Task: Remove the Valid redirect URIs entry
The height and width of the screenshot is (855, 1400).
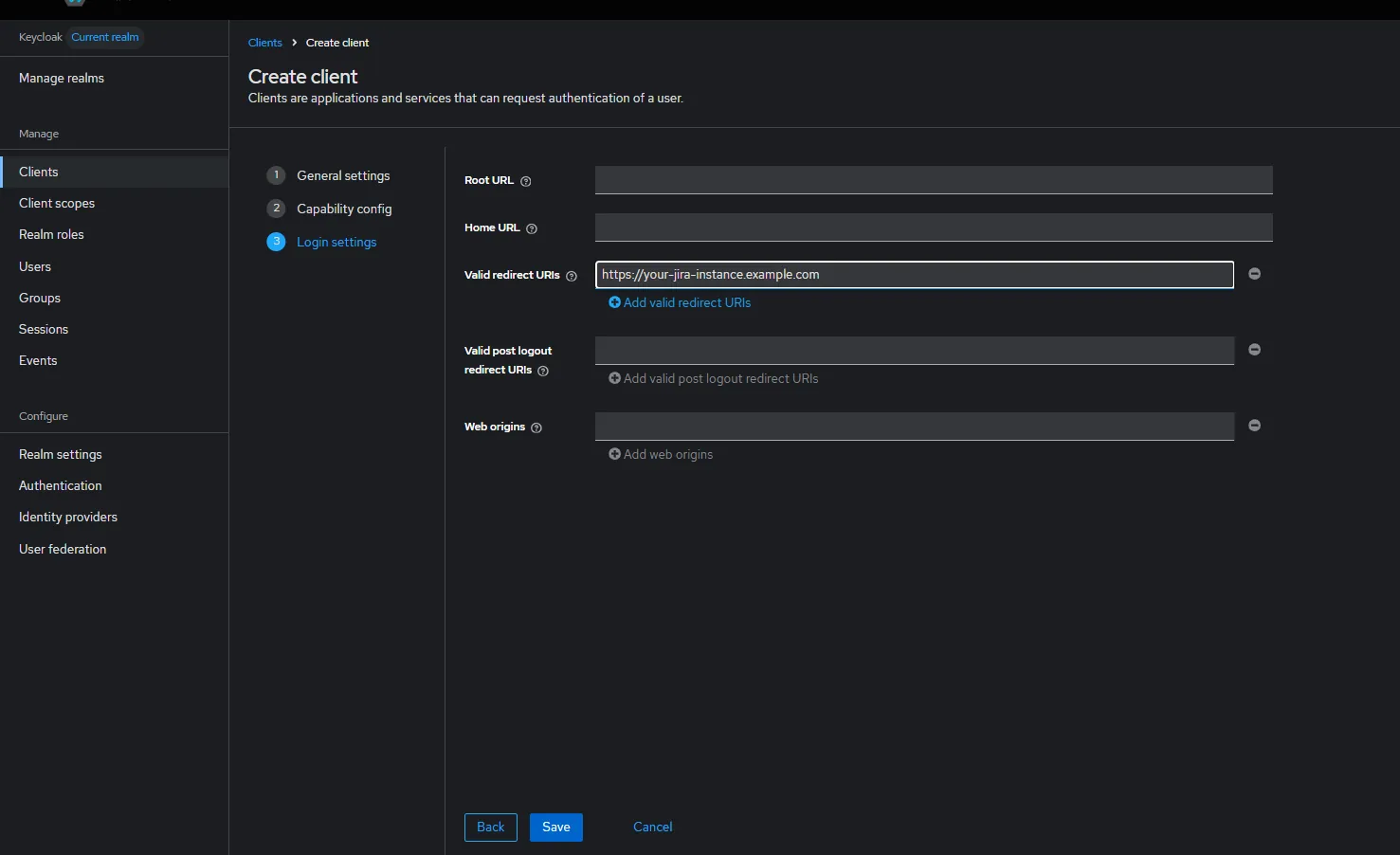Action: 1254,274
